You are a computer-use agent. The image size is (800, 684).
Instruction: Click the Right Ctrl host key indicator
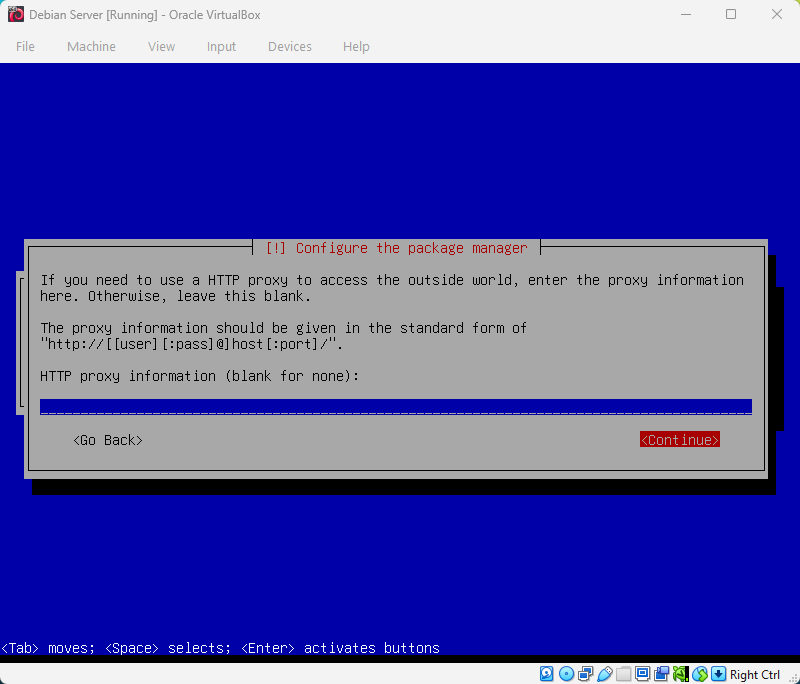(x=755, y=673)
